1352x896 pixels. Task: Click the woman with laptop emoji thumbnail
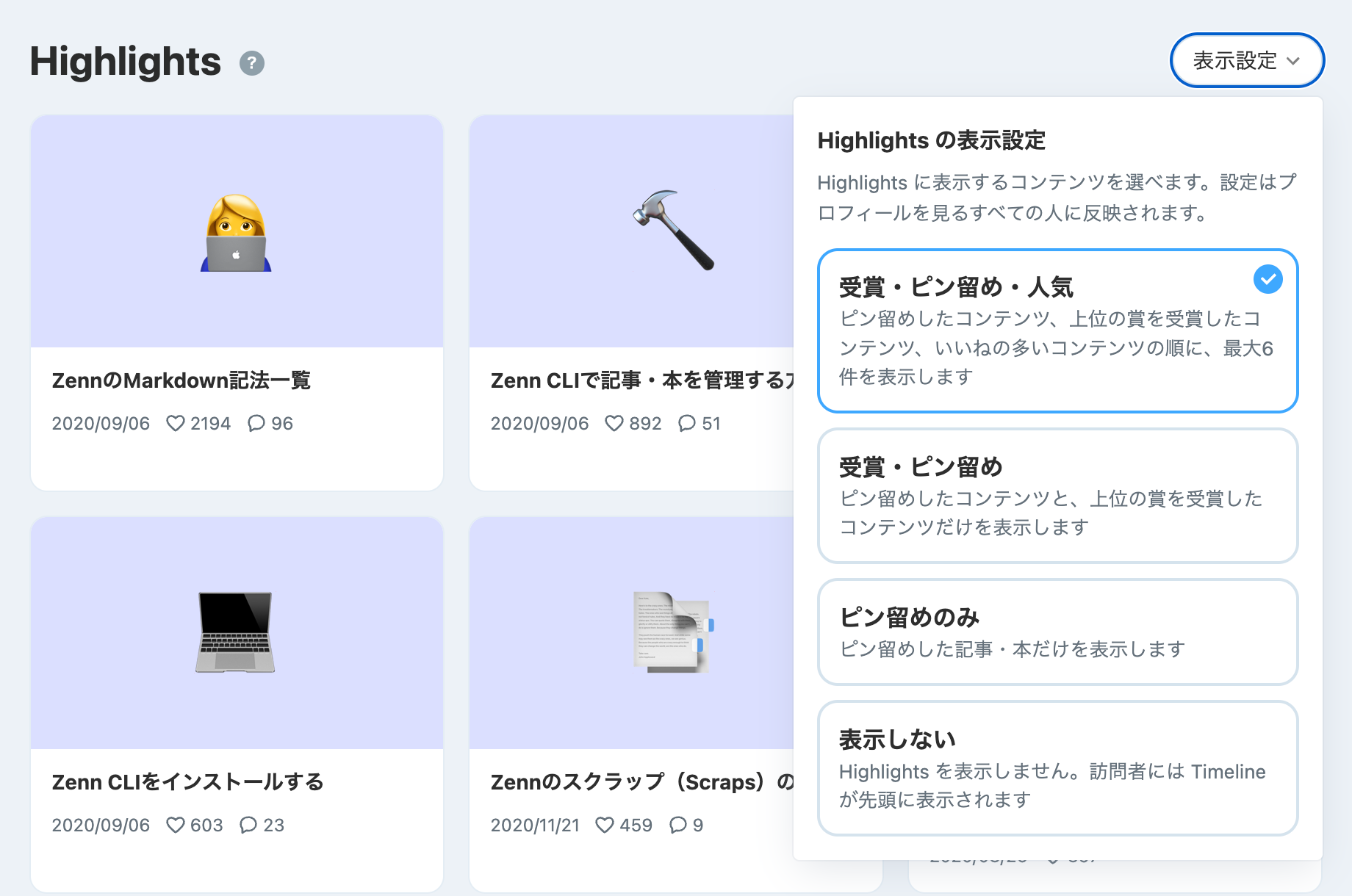point(237,233)
